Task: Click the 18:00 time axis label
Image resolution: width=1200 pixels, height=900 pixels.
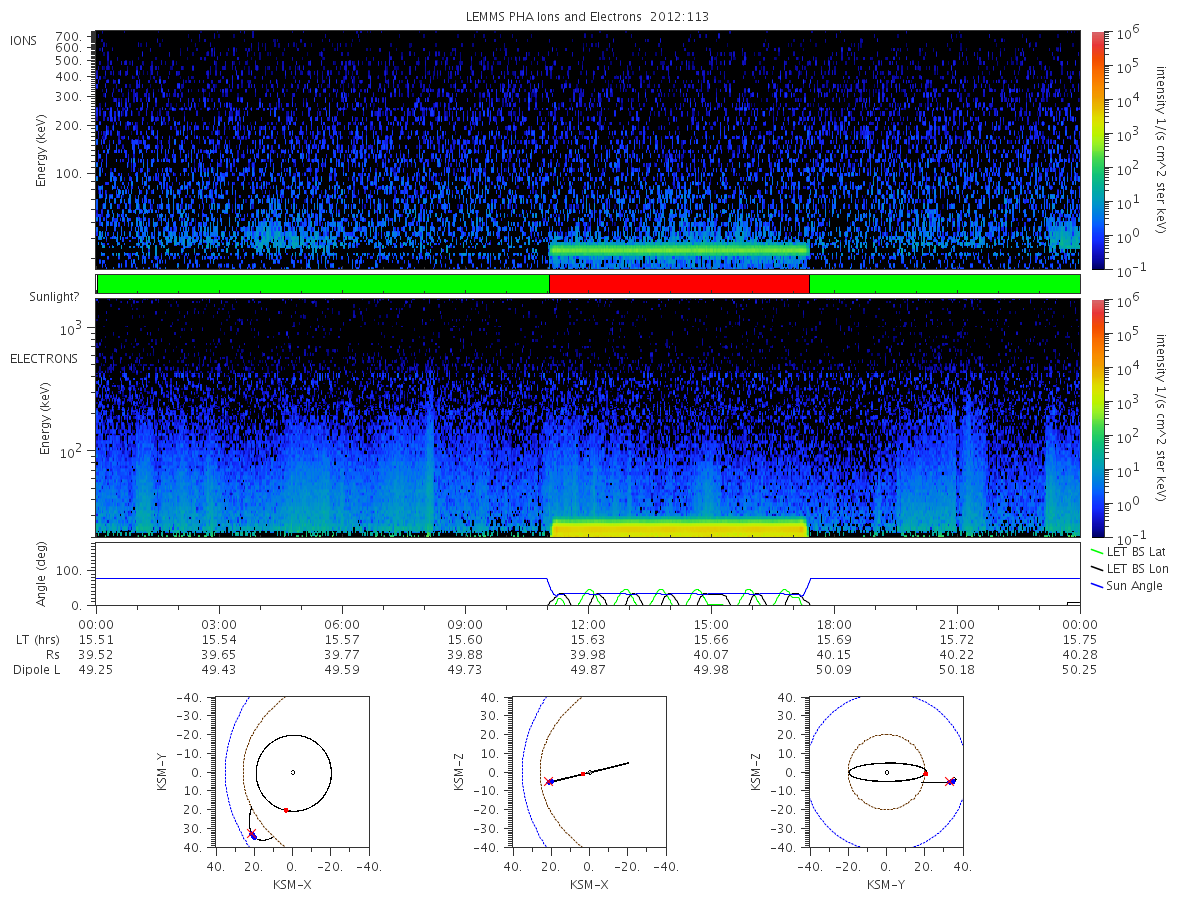Action: coord(833,623)
